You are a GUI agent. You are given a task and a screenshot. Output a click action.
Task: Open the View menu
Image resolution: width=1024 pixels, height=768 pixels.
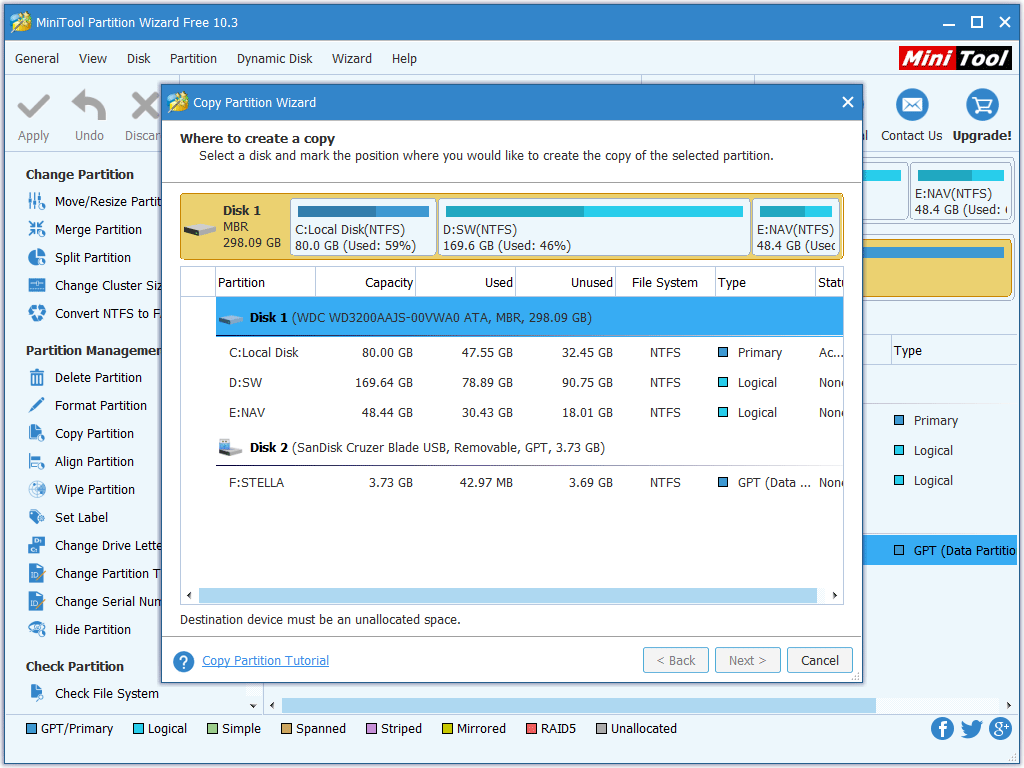tap(93, 59)
